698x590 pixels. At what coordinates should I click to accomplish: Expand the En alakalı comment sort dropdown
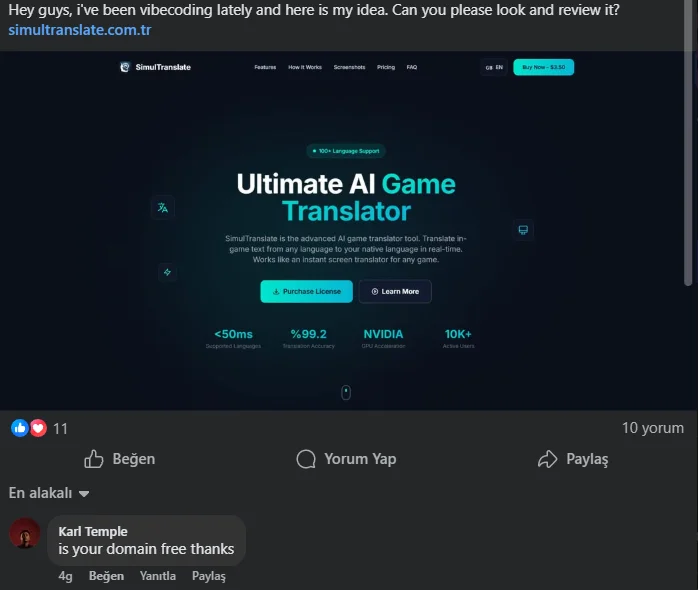(49, 493)
